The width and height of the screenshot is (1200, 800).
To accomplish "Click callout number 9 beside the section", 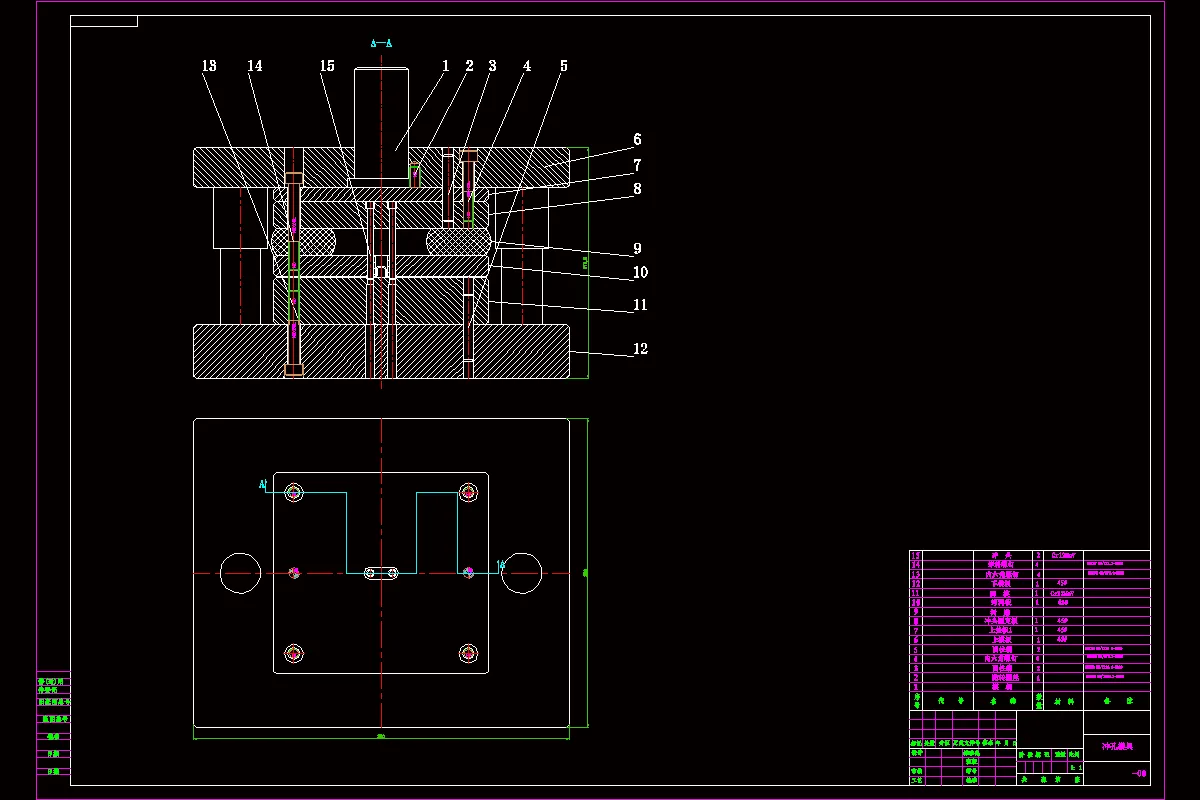I will [637, 249].
